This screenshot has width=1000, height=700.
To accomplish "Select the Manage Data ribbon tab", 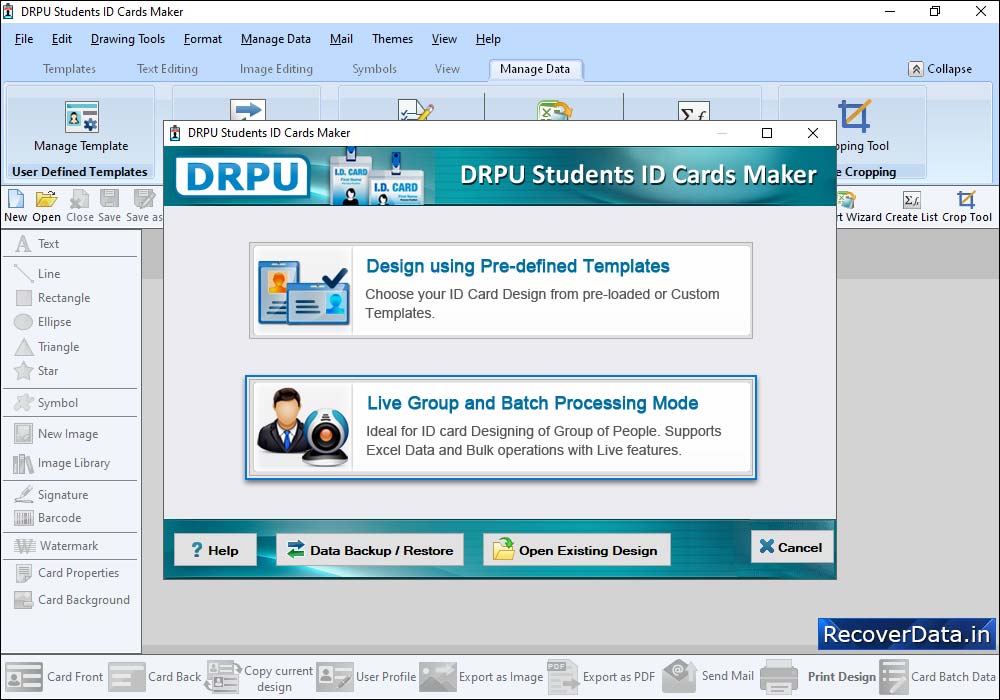I will [535, 69].
